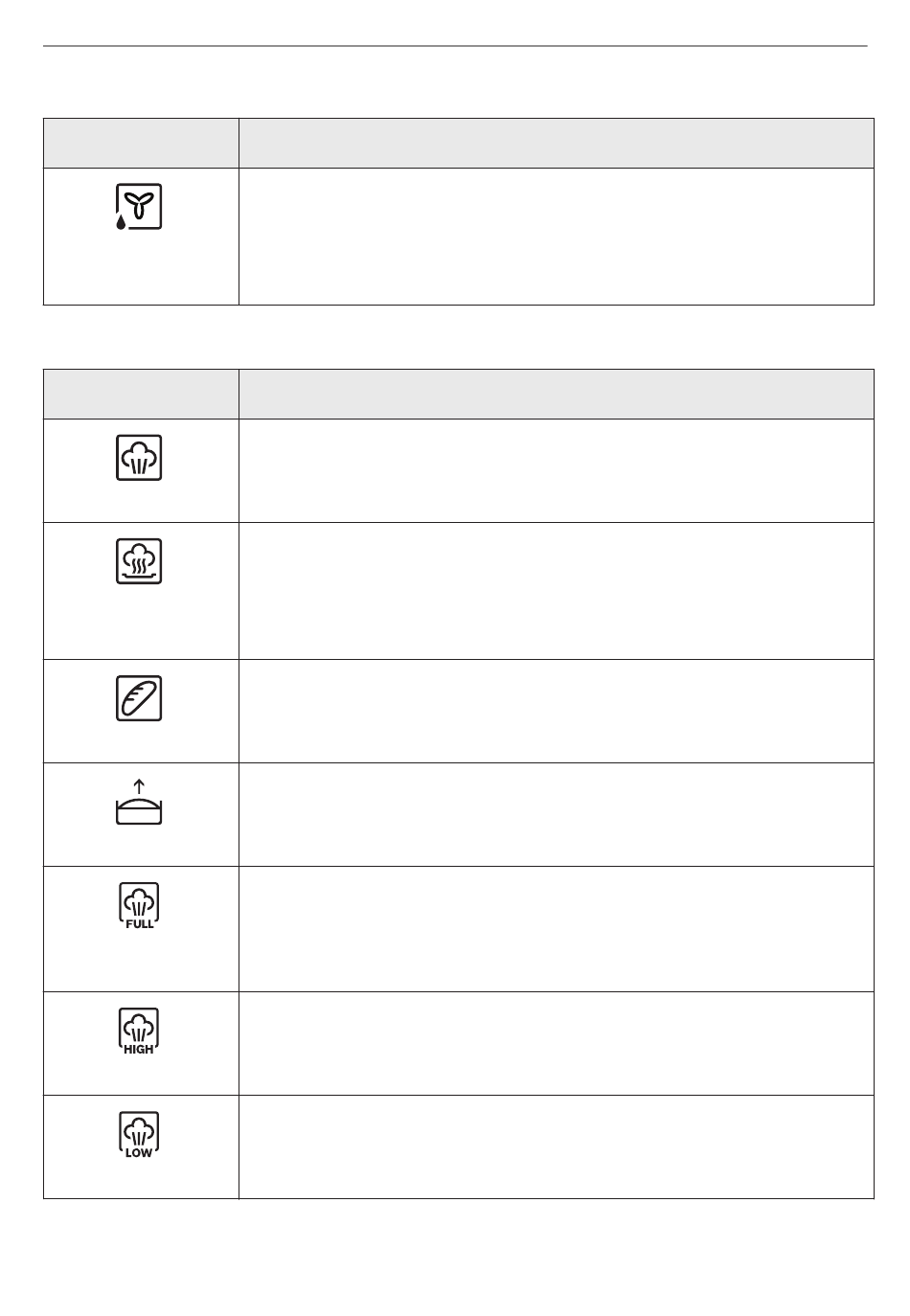Select the narrow gray header cell above fan icon

click(x=141, y=144)
